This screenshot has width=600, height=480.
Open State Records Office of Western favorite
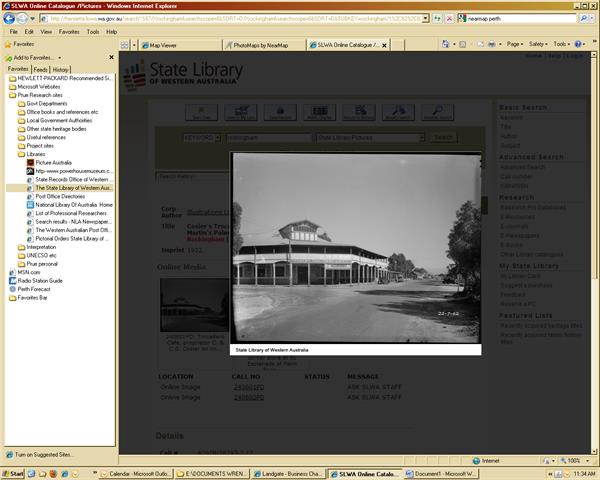(x=70, y=179)
